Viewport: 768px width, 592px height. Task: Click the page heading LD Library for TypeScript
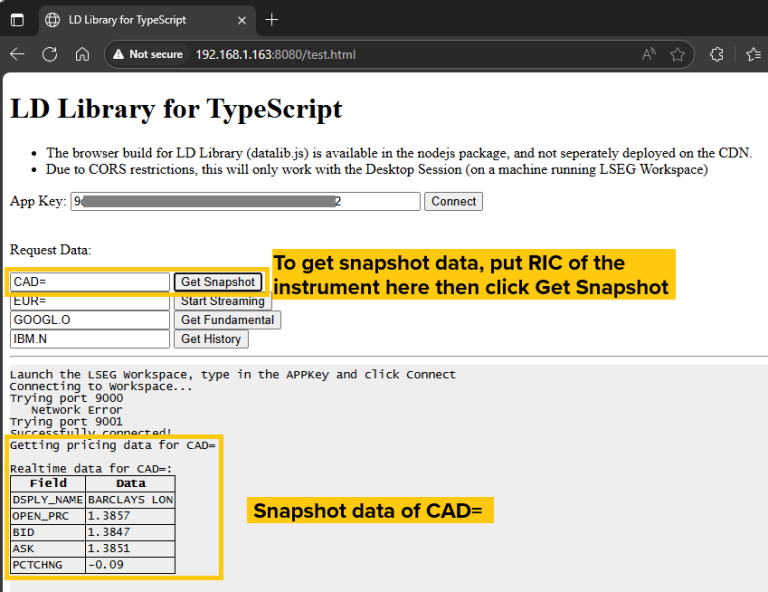point(176,109)
